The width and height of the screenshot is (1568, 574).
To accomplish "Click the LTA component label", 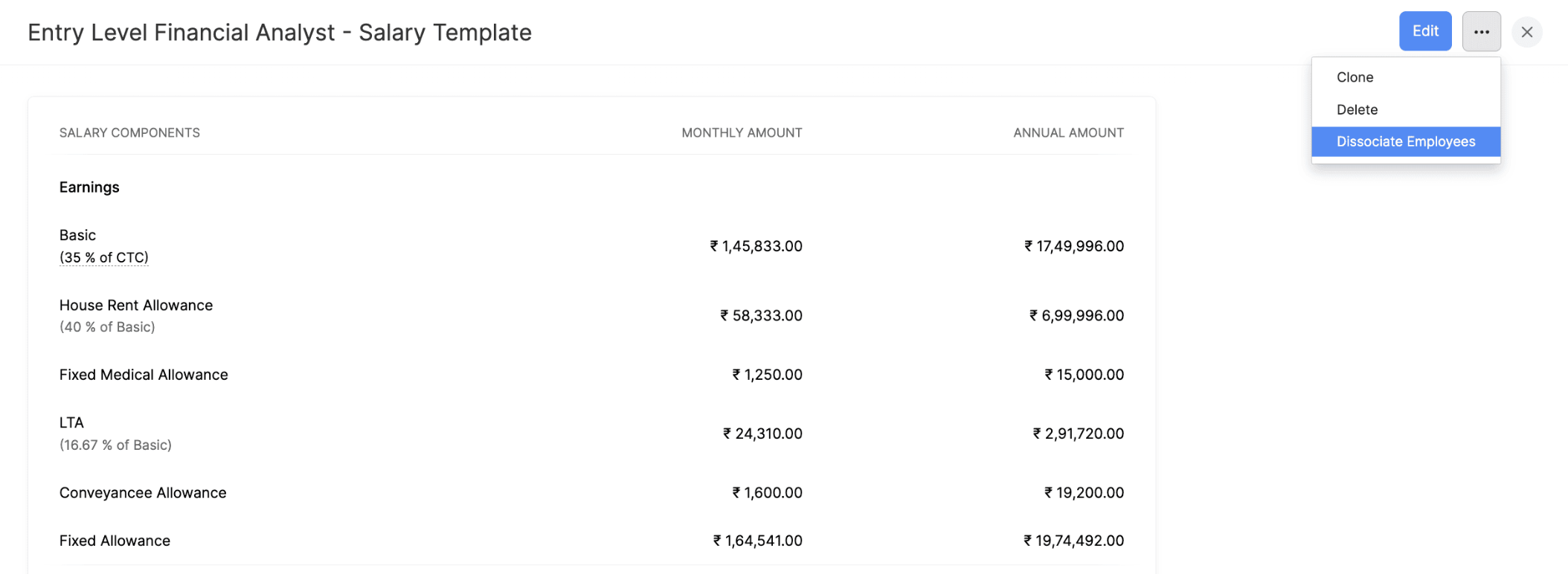I will 71,422.
